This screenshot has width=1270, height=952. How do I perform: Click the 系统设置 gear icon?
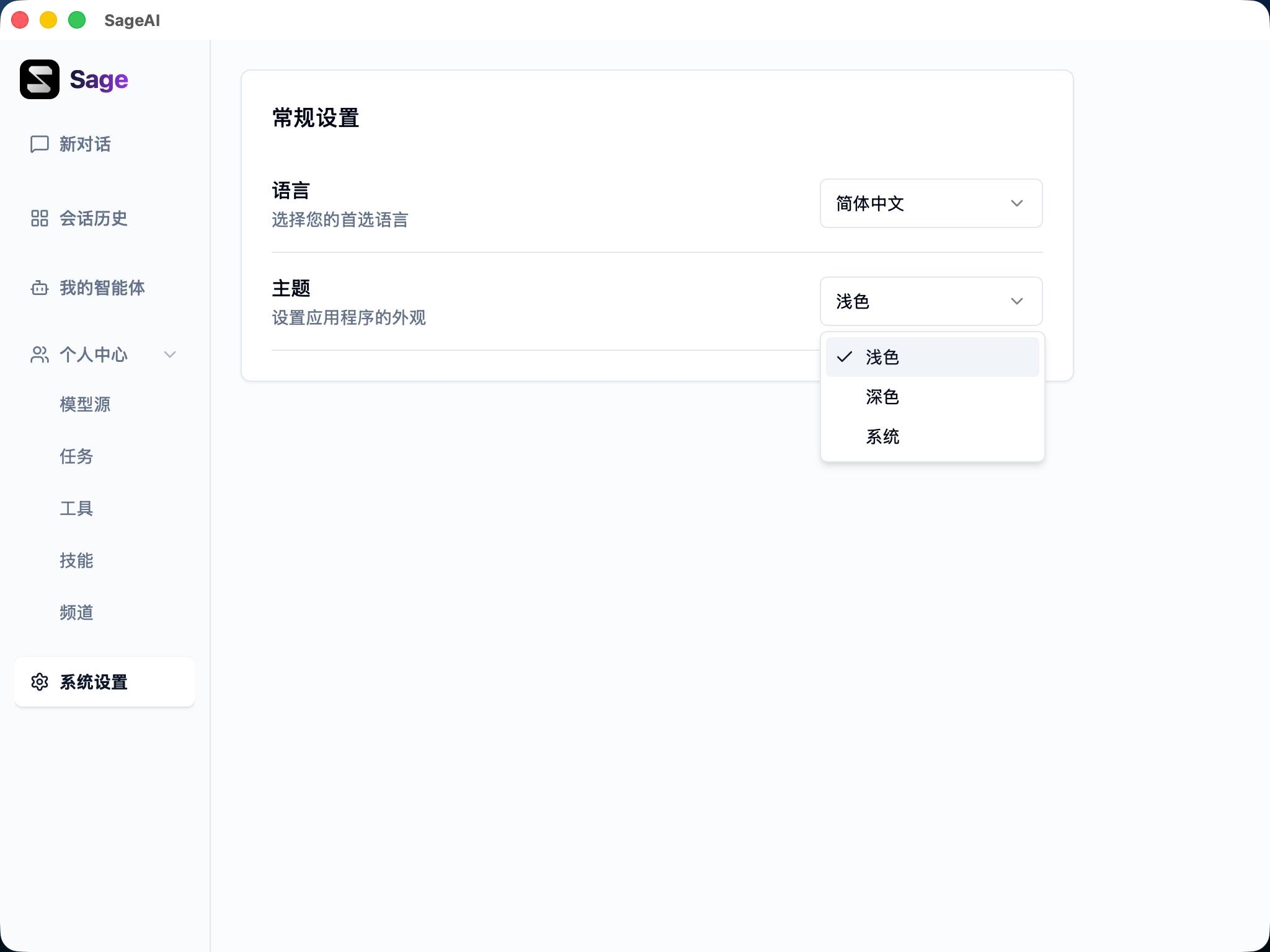pyautogui.click(x=40, y=682)
